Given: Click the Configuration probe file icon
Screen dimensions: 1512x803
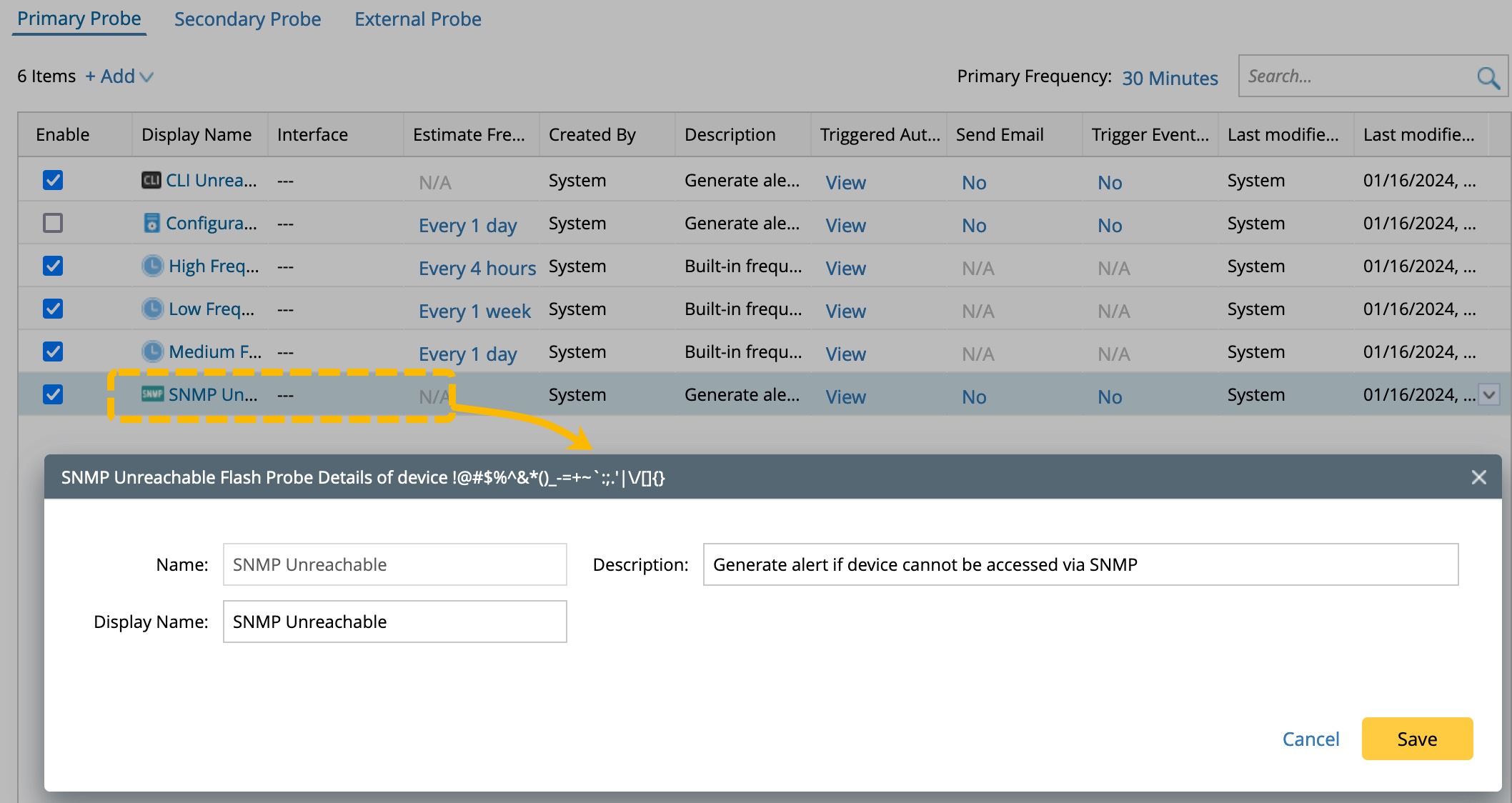Looking at the screenshot, I should [x=151, y=224].
